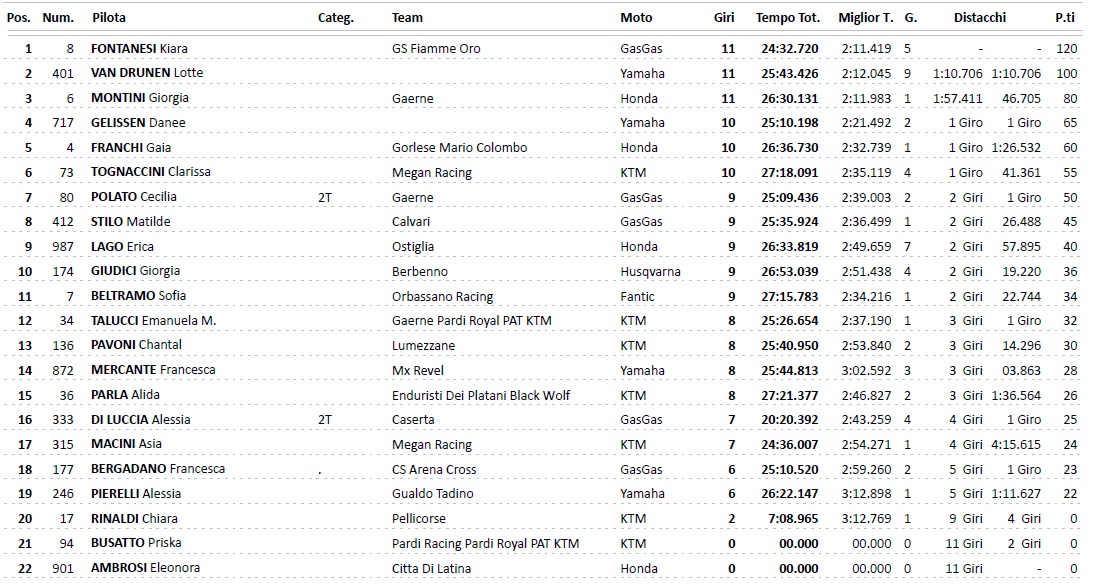
Task: Click the Pilota column header
Action: click(x=108, y=17)
